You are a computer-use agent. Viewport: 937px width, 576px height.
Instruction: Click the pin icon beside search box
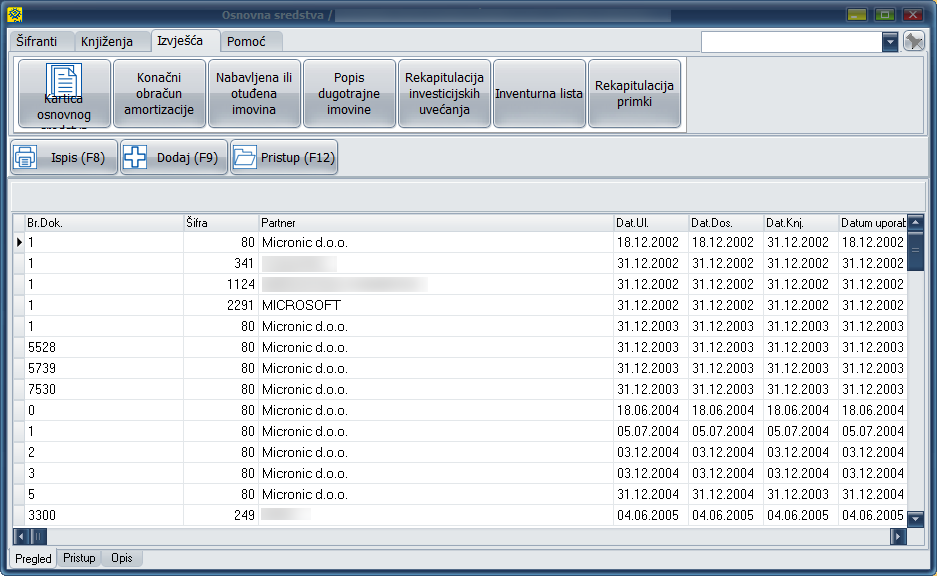913,41
